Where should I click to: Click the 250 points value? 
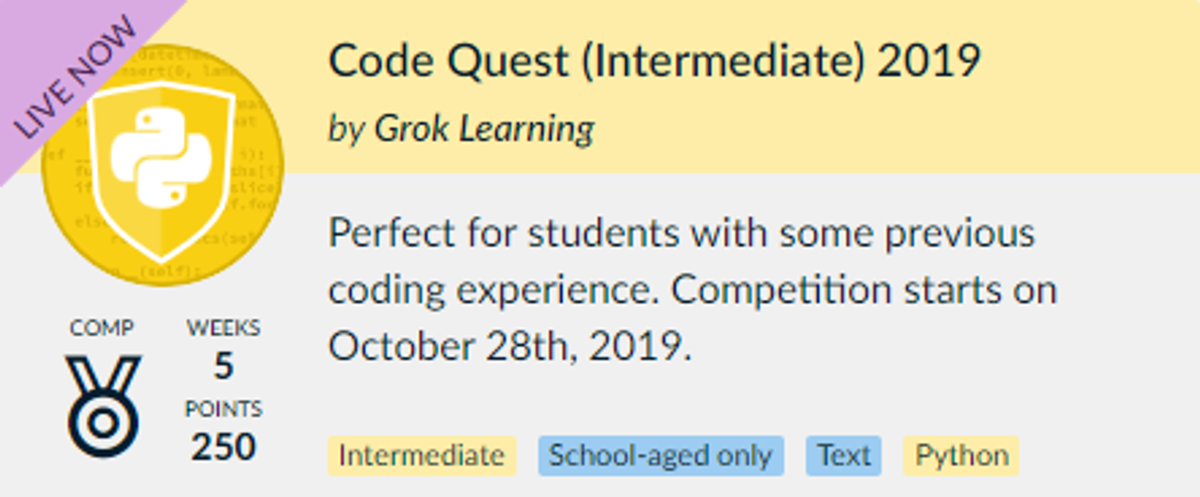[223, 447]
